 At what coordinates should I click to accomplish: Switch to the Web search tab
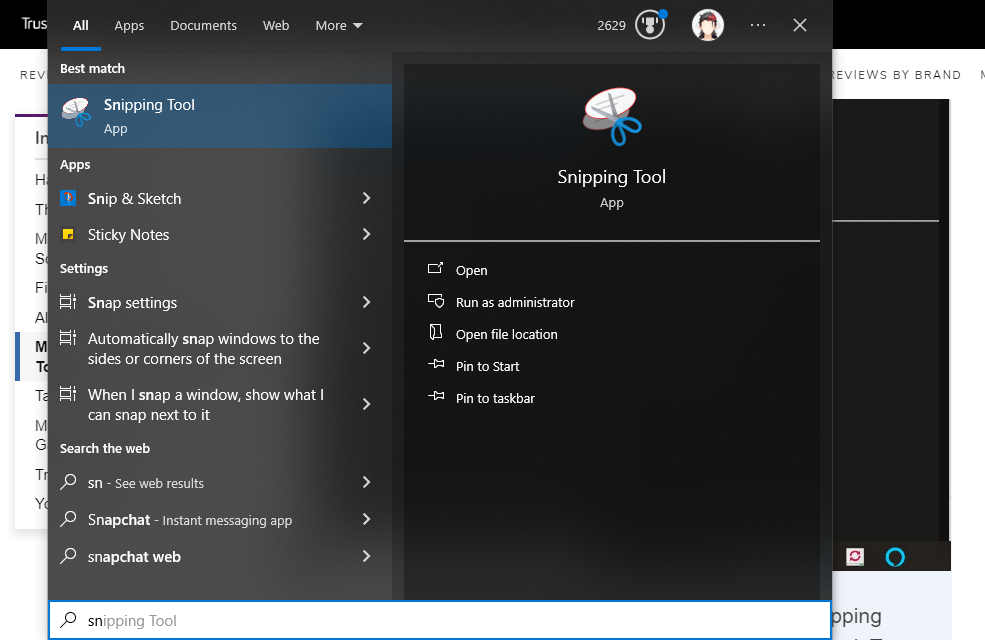coord(276,26)
